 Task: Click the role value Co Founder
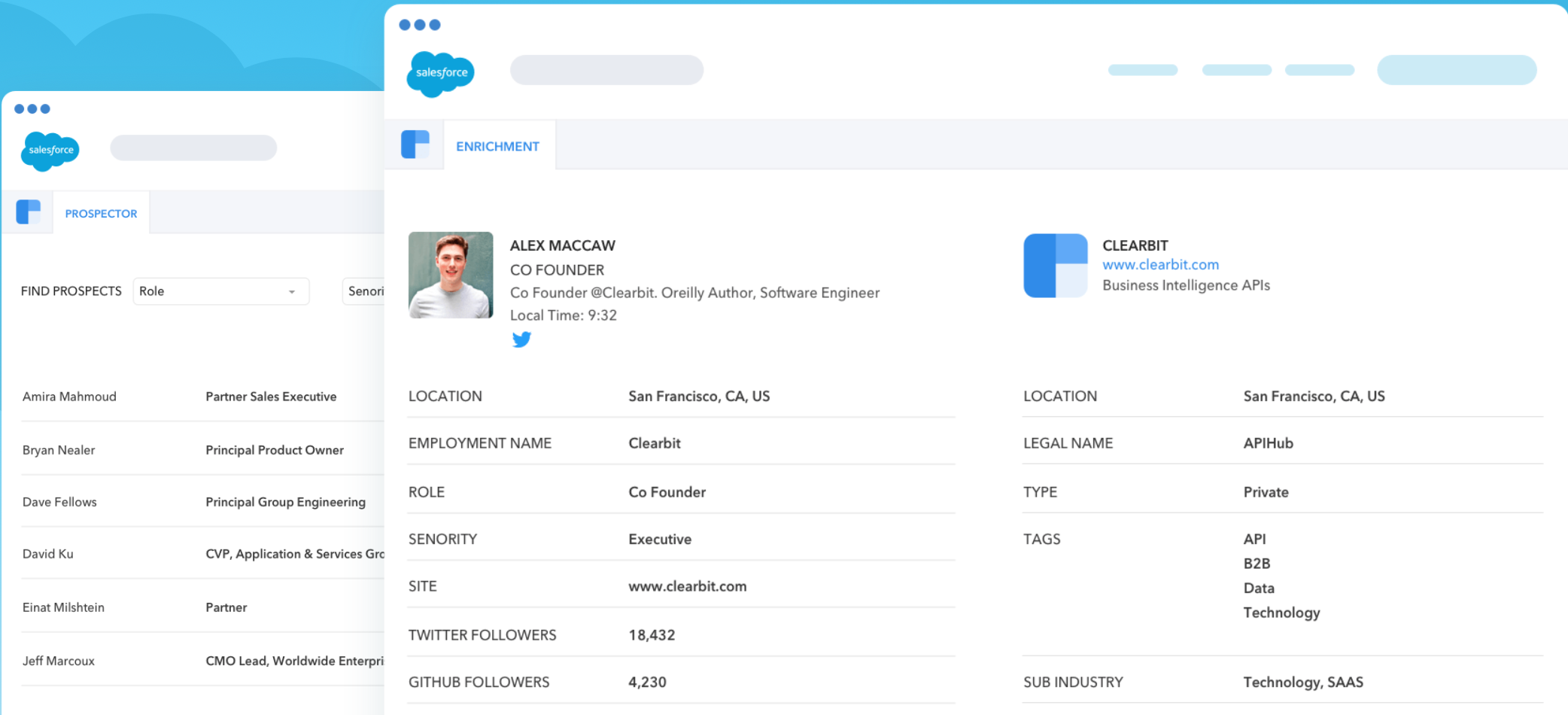pyautogui.click(x=667, y=492)
